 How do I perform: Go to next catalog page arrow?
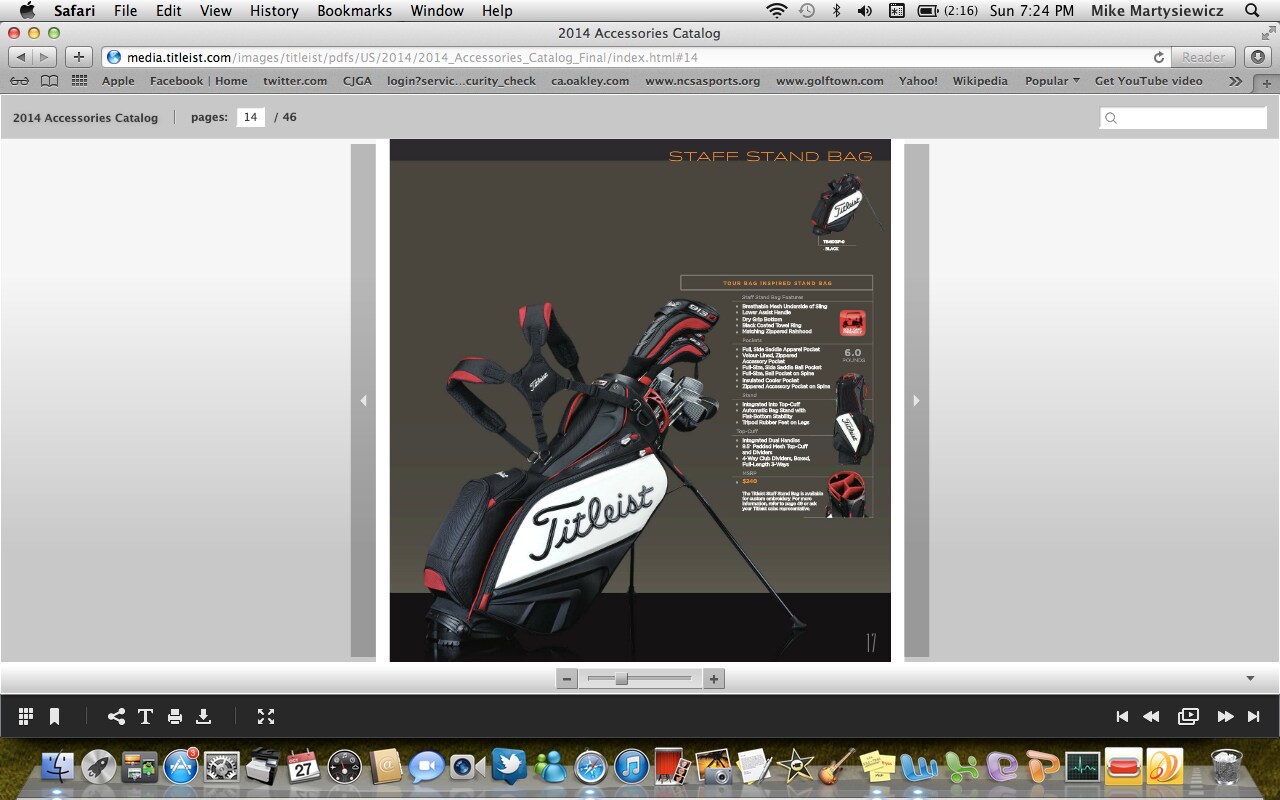click(916, 400)
